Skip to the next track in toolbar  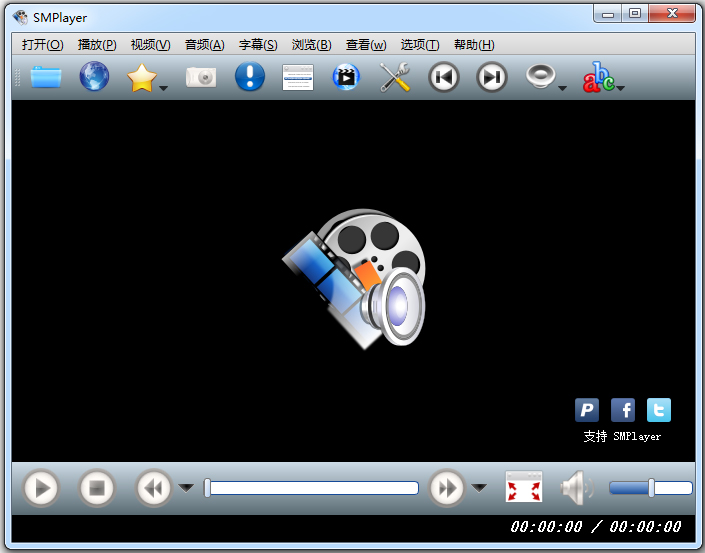(x=491, y=77)
